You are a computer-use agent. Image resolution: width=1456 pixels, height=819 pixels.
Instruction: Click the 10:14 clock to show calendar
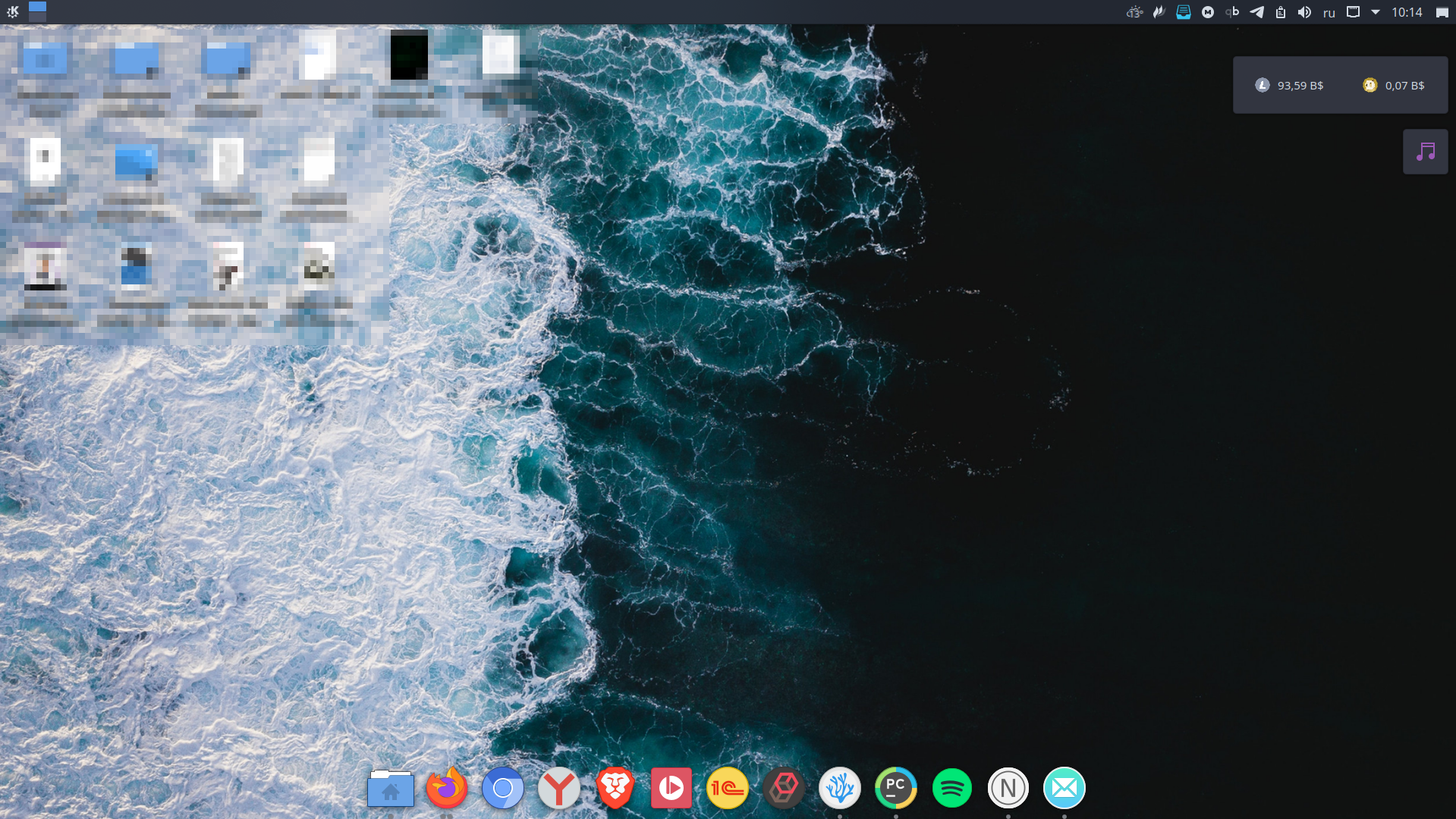click(1406, 12)
